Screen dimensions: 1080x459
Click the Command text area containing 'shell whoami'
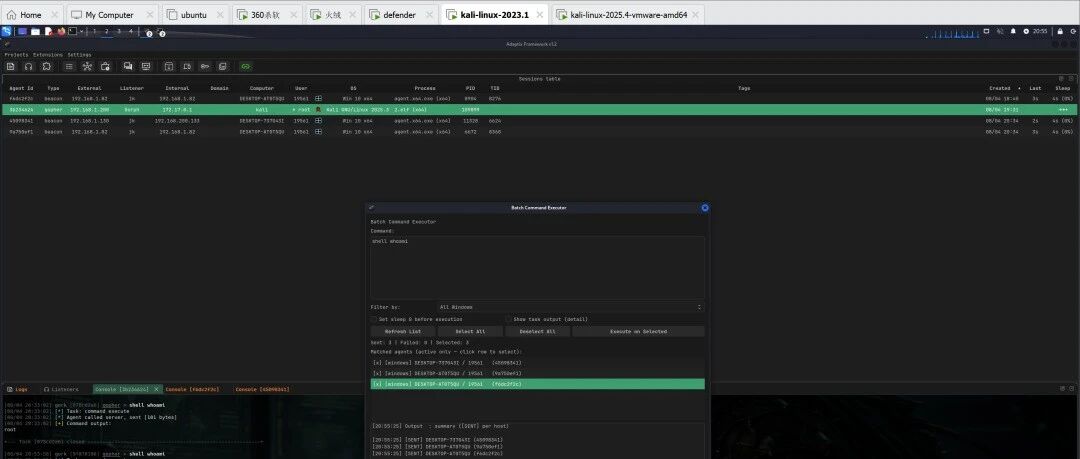coord(537,267)
